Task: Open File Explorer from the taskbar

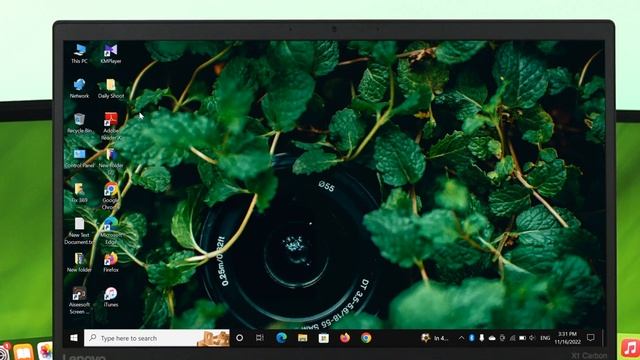Action: pyautogui.click(x=302, y=338)
